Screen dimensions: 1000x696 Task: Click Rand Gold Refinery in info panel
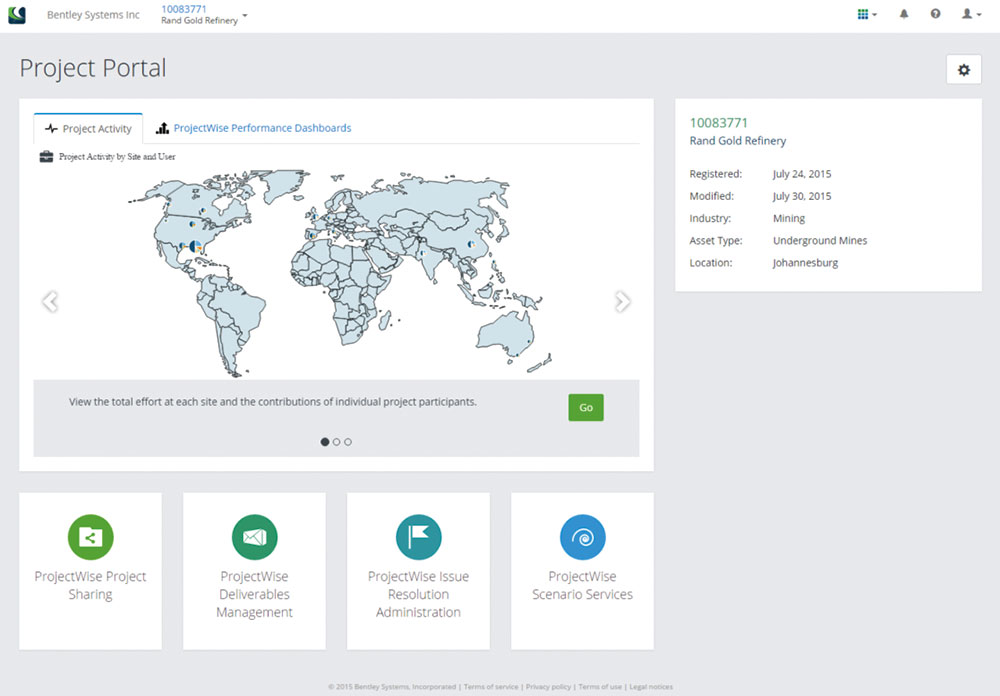tap(737, 141)
